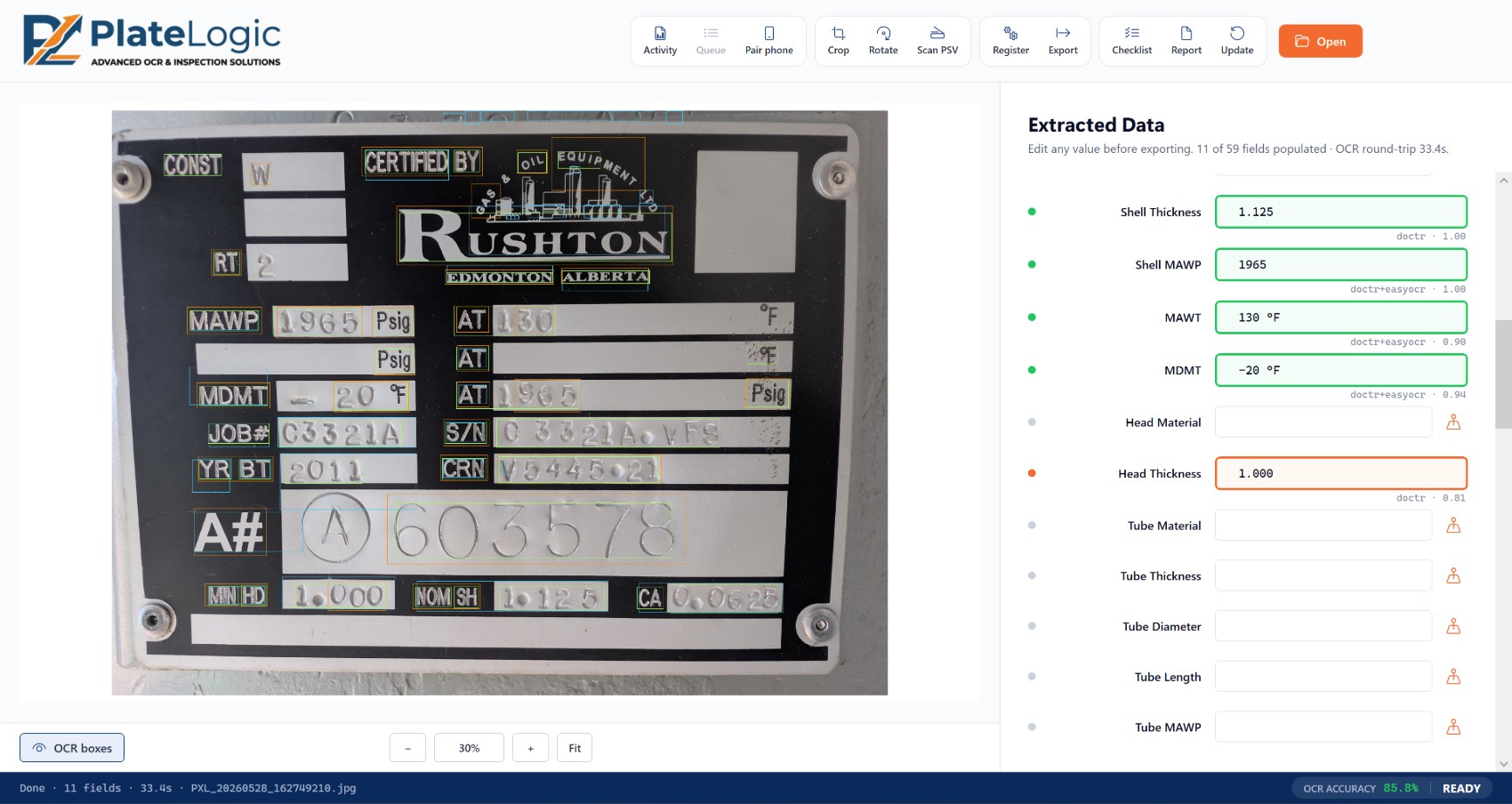
Task: Open the inspection Checklist
Action: (1131, 41)
